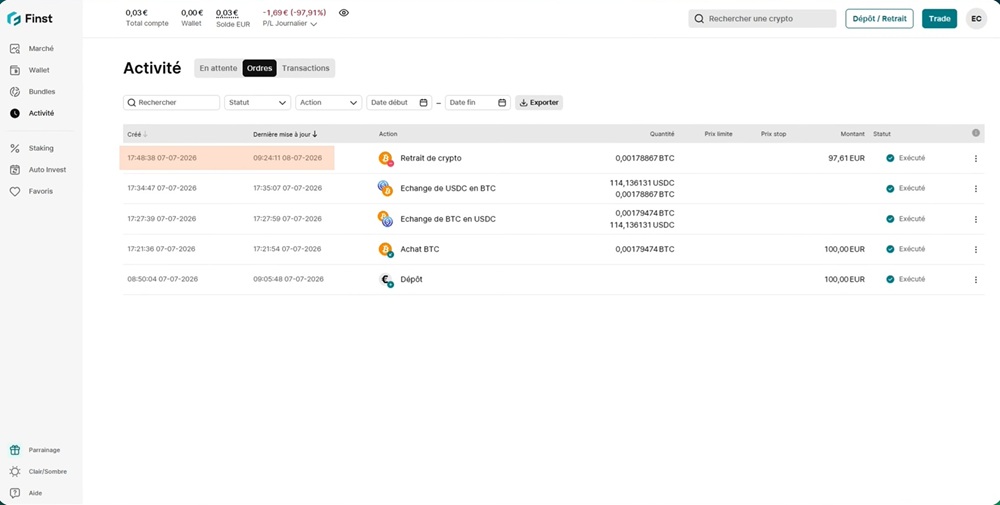Open the Wallet section icon
The width and height of the screenshot is (1000, 505).
(x=15, y=70)
